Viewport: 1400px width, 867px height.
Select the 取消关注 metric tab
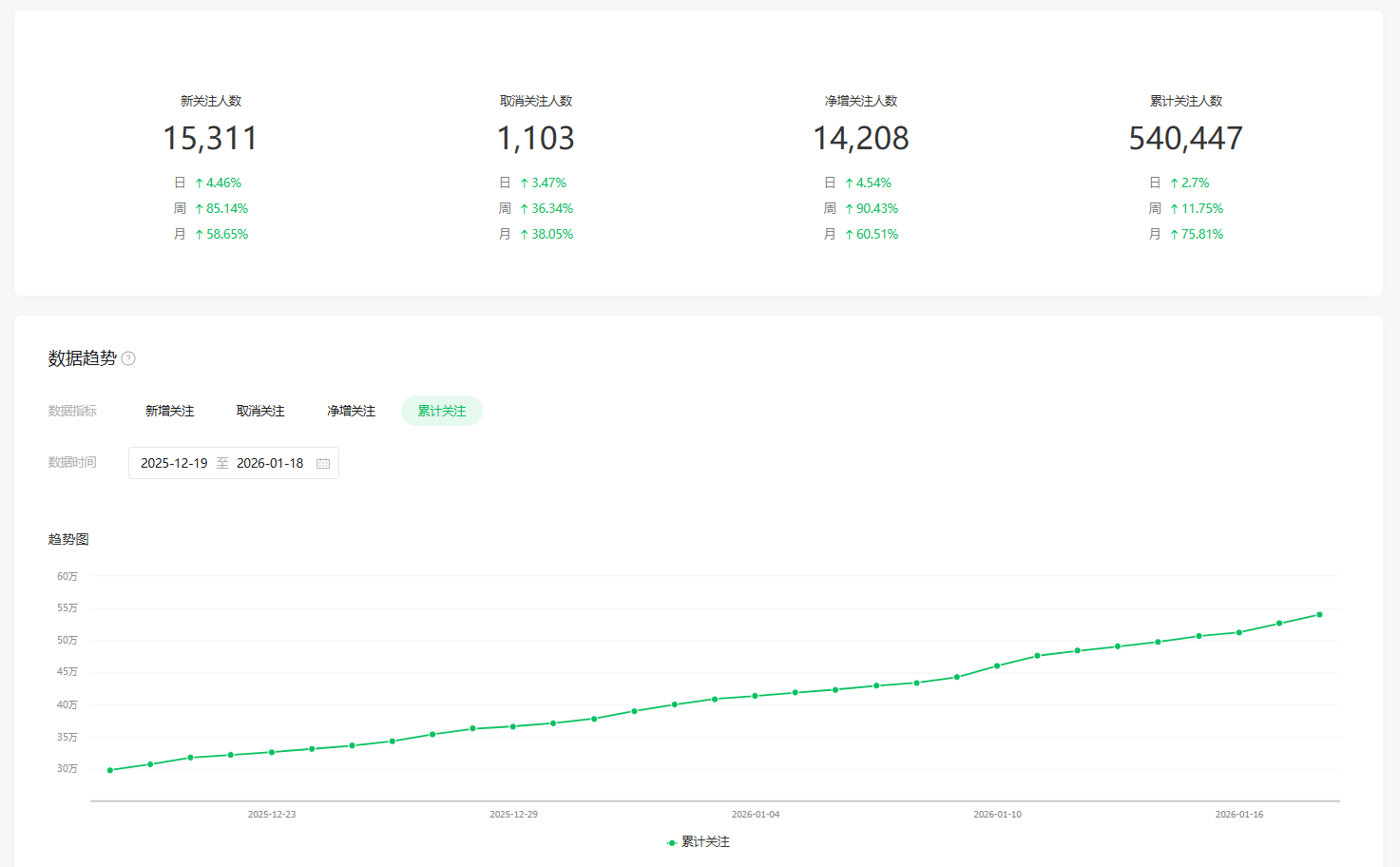pyautogui.click(x=260, y=411)
